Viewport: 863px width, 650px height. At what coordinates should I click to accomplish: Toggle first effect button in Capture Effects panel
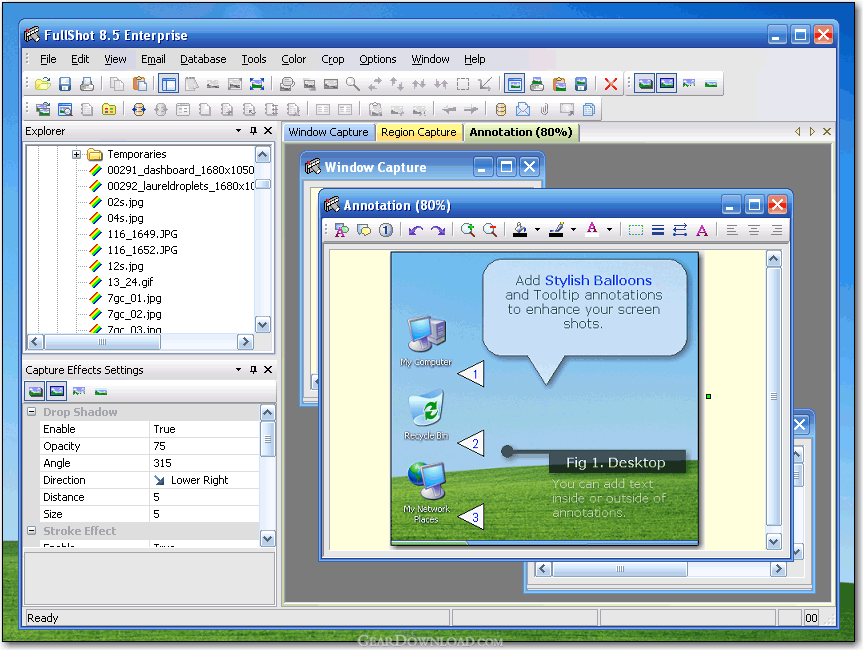point(35,391)
